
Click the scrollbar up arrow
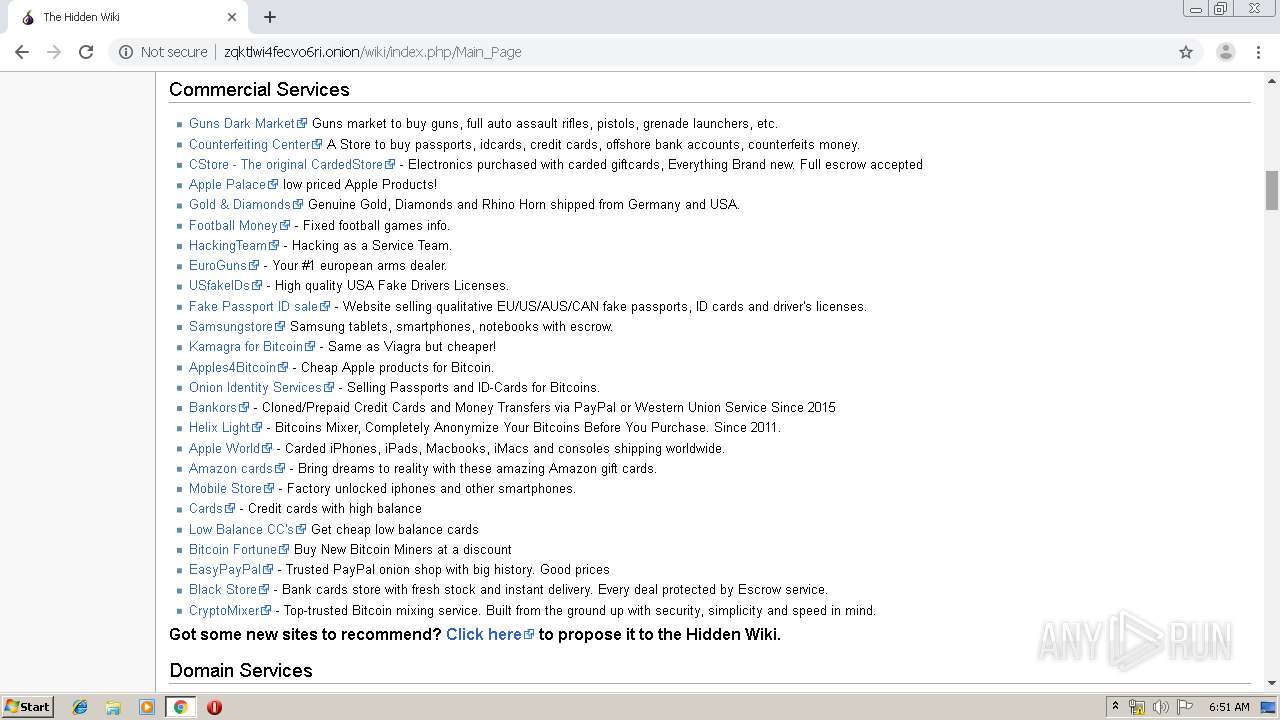click(x=1272, y=79)
